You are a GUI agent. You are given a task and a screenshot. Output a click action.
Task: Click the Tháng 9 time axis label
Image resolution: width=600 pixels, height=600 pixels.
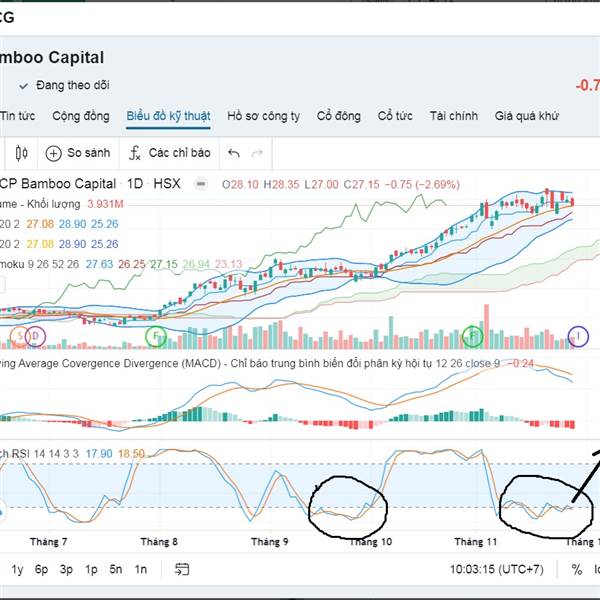[269, 542]
